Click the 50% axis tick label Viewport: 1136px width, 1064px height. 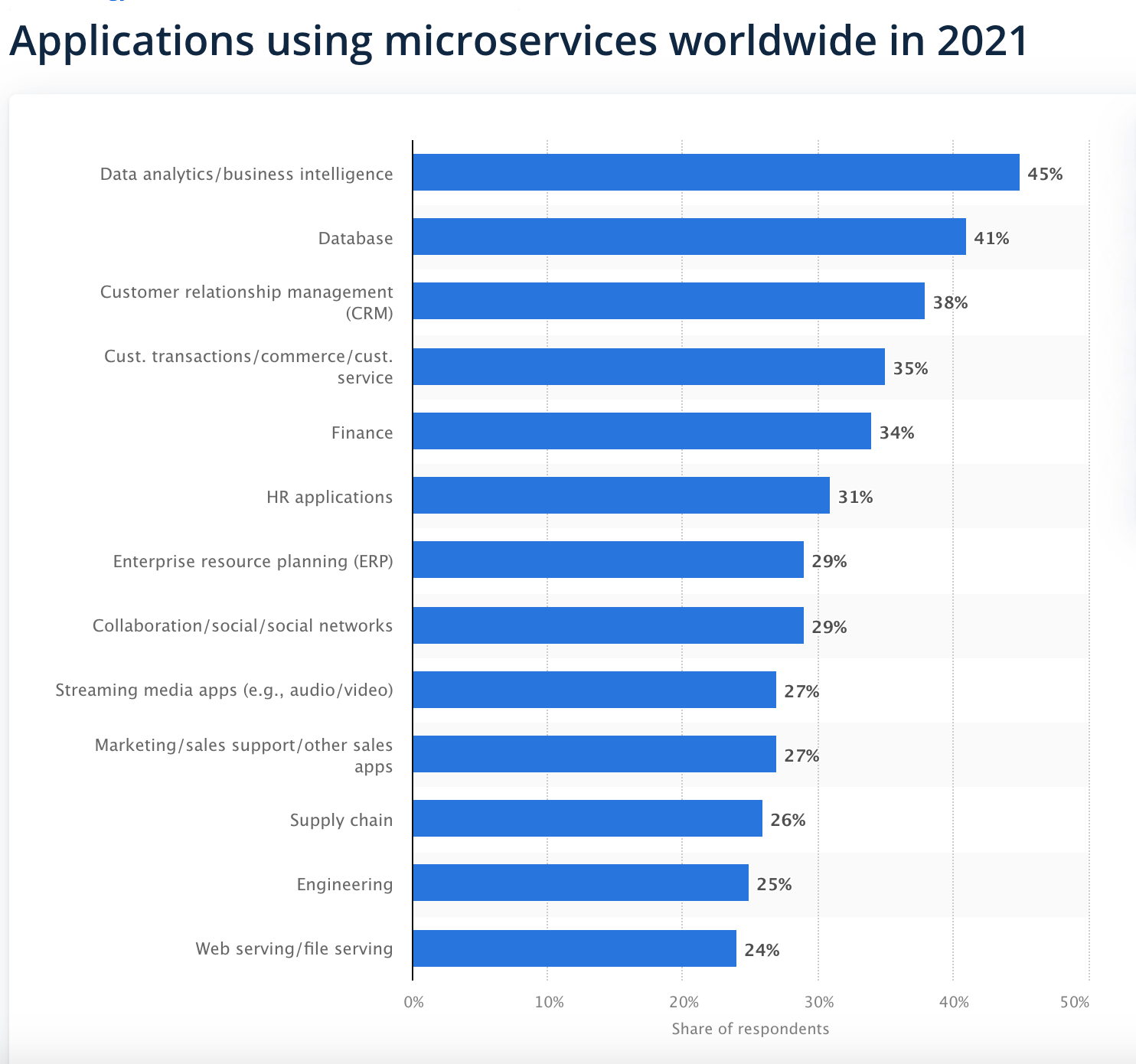point(1075,1000)
